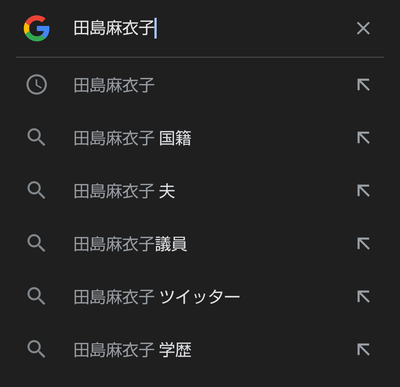Click magnifier icon next to ツイッター suggestion
This screenshot has height=387, width=400.
coord(36,297)
